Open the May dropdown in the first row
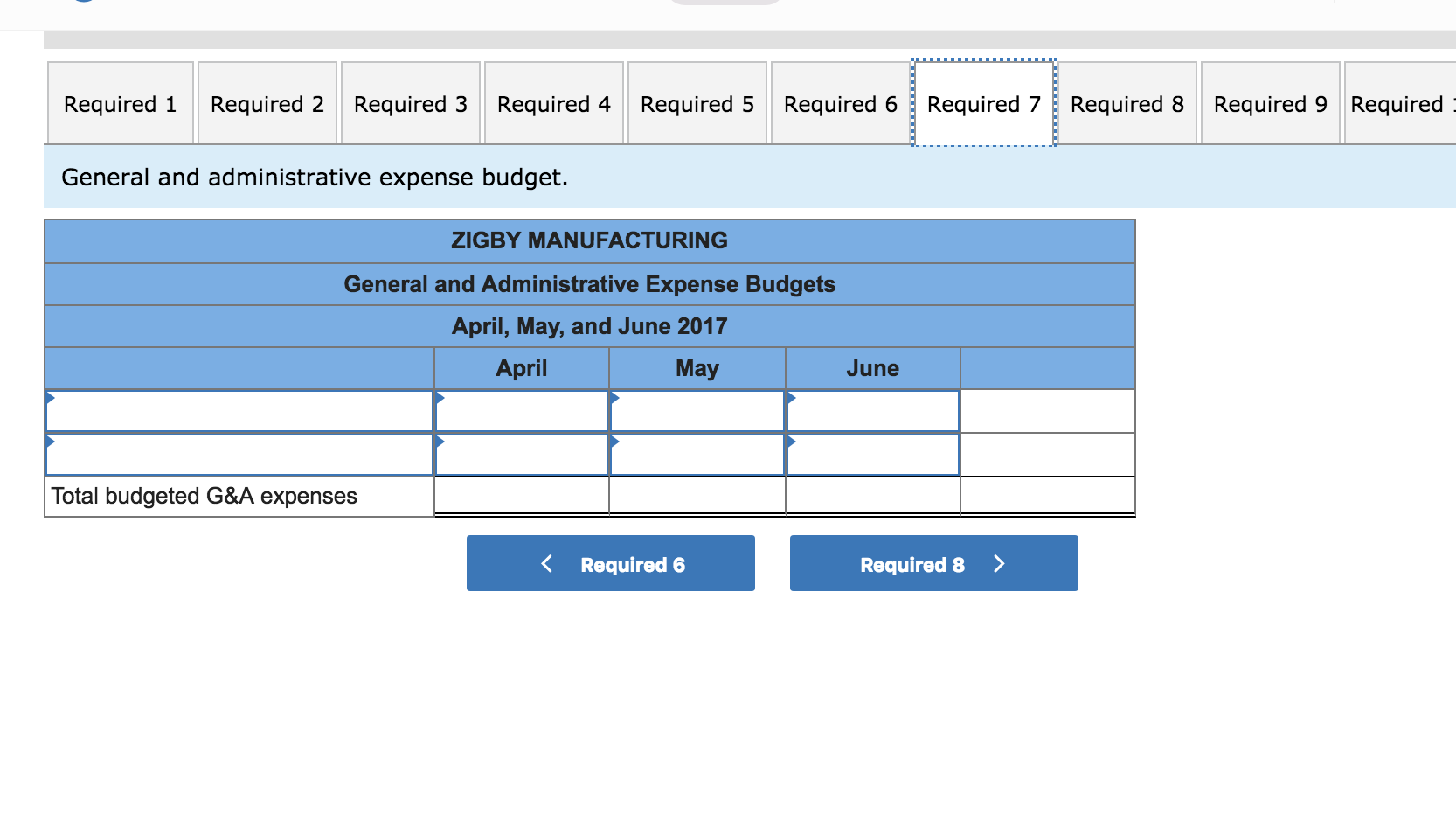The height and width of the screenshot is (815, 1456). pyautogui.click(x=697, y=410)
